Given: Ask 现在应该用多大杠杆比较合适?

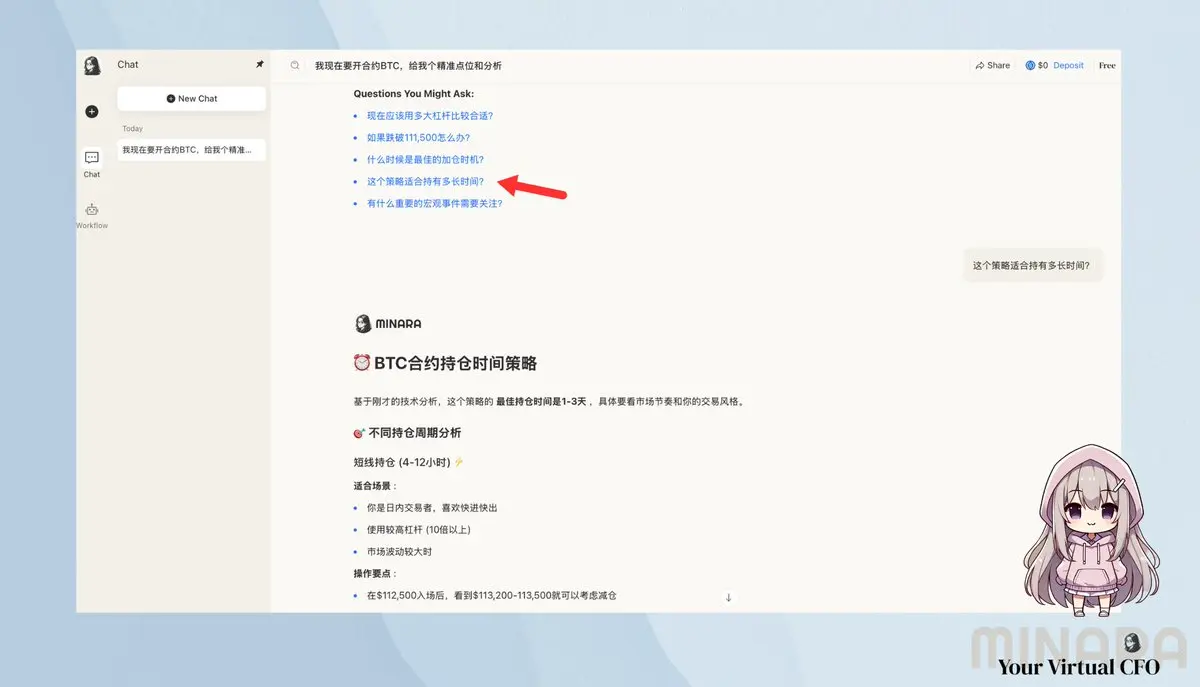Looking at the screenshot, I should [x=430, y=116].
